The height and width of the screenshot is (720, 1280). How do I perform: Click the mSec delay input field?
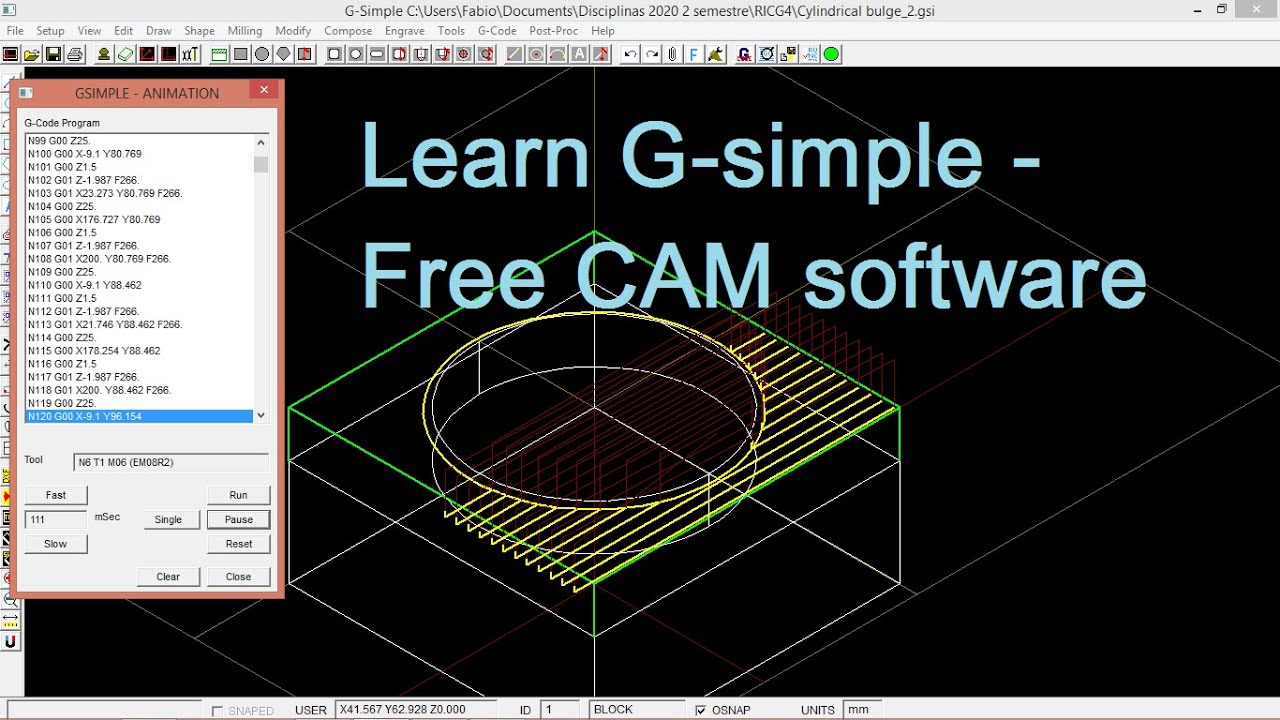[x=56, y=519]
